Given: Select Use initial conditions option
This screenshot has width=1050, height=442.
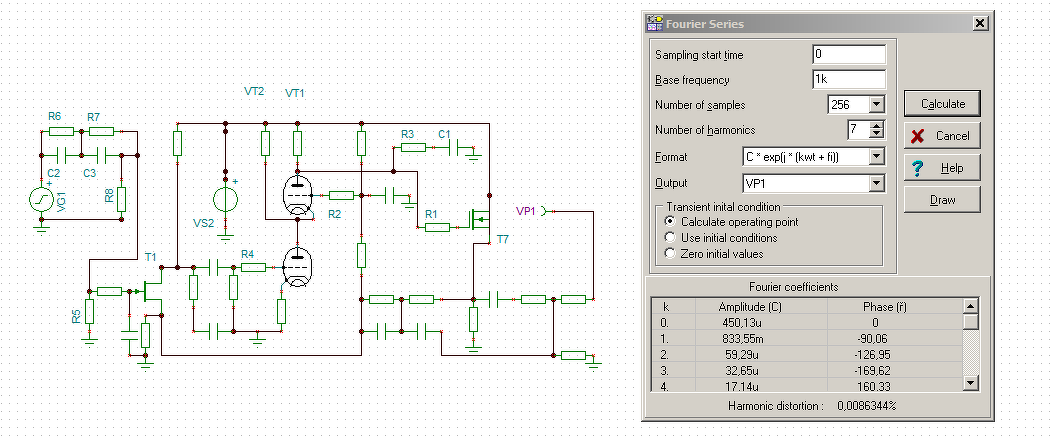Looking at the screenshot, I should click(669, 238).
